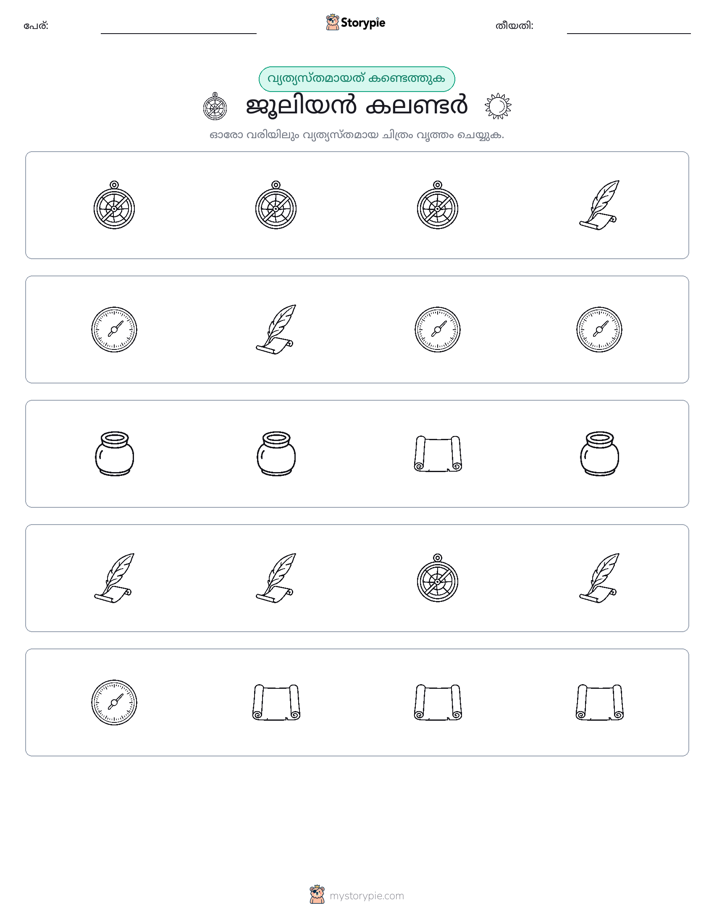Click the first compass in row one
This screenshot has width=714, height=924.
pyautogui.click(x=114, y=205)
